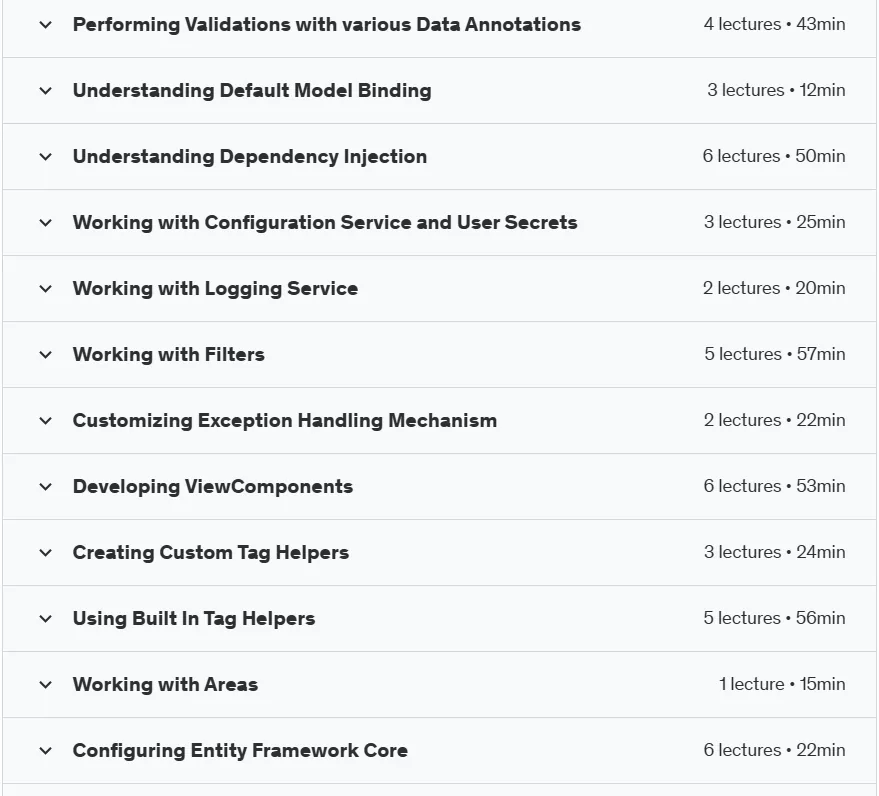This screenshot has width=879, height=796.
Task: Open Using Built In Tag Helpers title
Action: click(194, 618)
